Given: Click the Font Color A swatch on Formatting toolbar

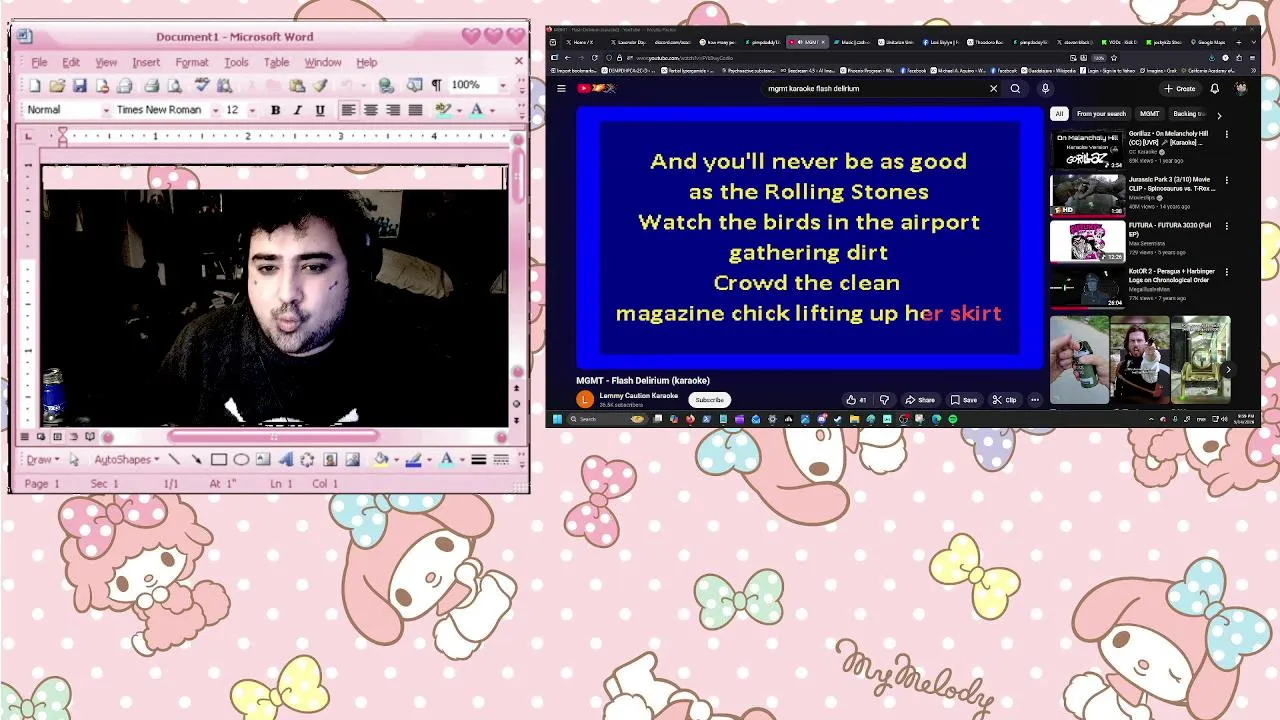Looking at the screenshot, I should pos(477,110).
